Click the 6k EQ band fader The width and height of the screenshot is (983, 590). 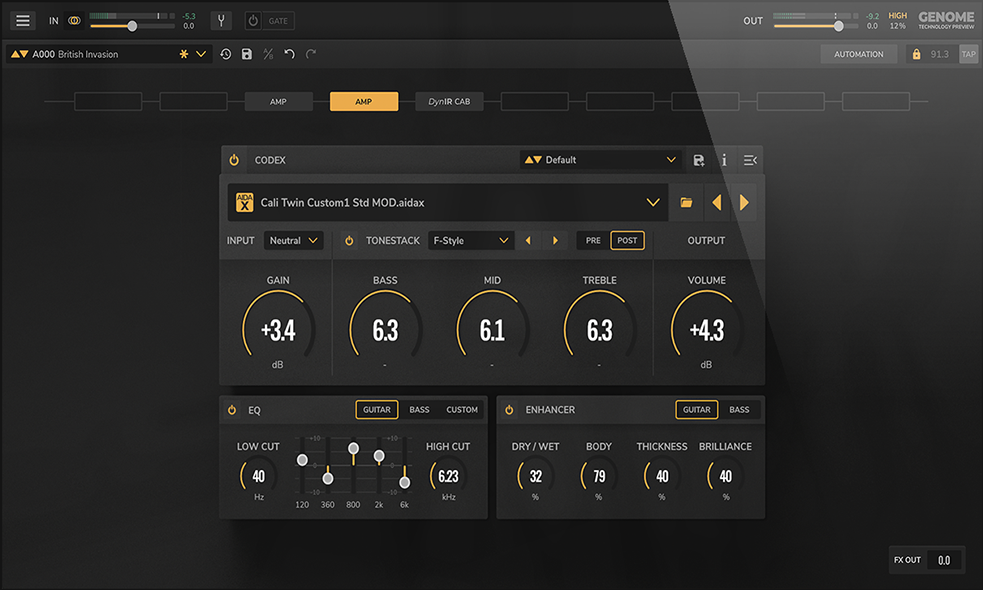[x=405, y=482]
